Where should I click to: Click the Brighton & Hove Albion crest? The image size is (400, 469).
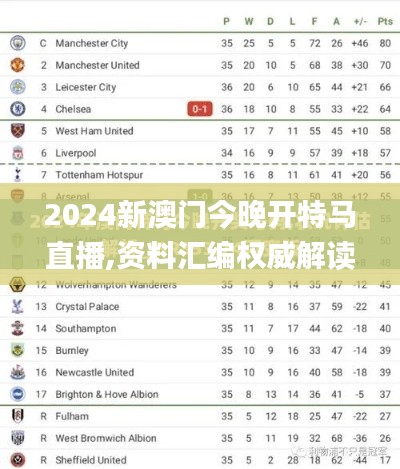(17, 394)
